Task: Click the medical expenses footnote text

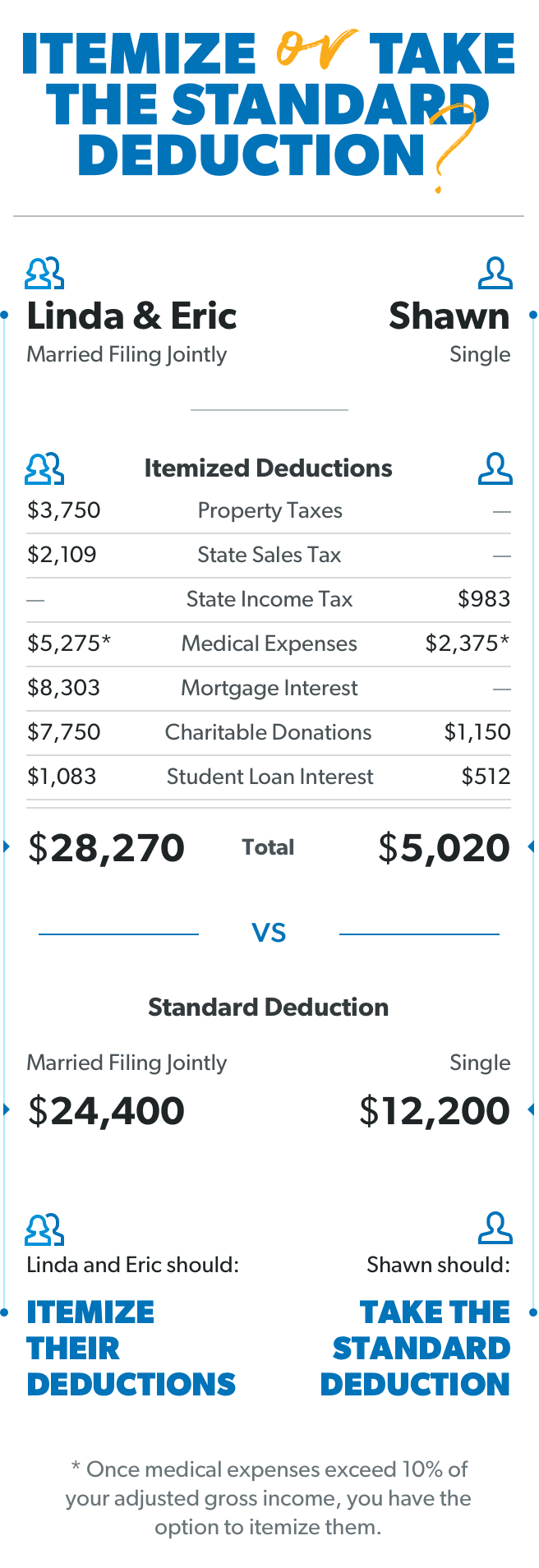Action: (x=269, y=1498)
